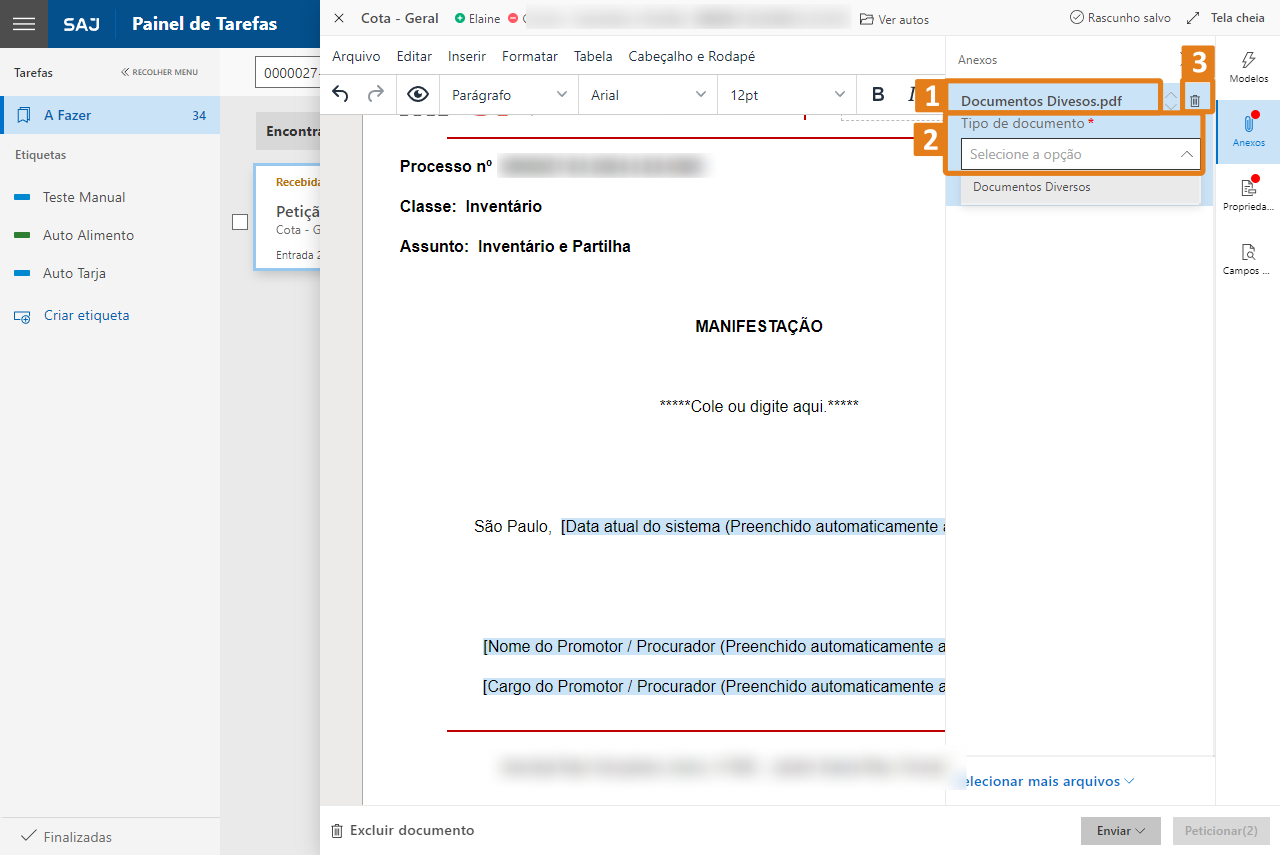Click Excluir documento trash icon

click(337, 830)
